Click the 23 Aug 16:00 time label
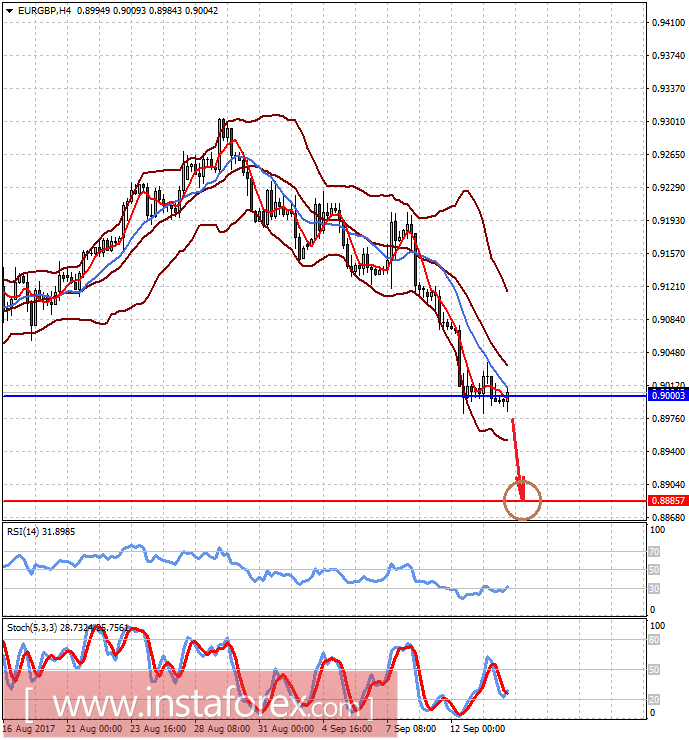The width and height of the screenshot is (689, 740). pos(158,729)
